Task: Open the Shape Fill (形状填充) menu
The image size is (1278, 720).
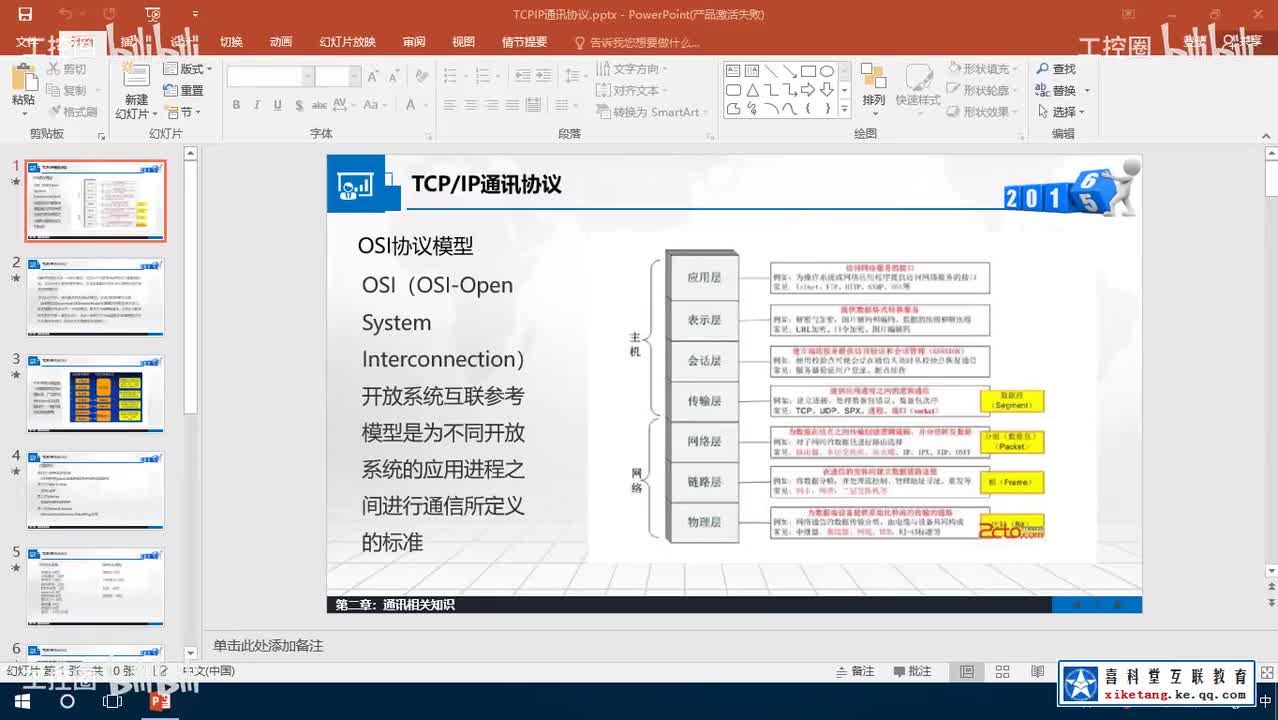Action: point(982,69)
